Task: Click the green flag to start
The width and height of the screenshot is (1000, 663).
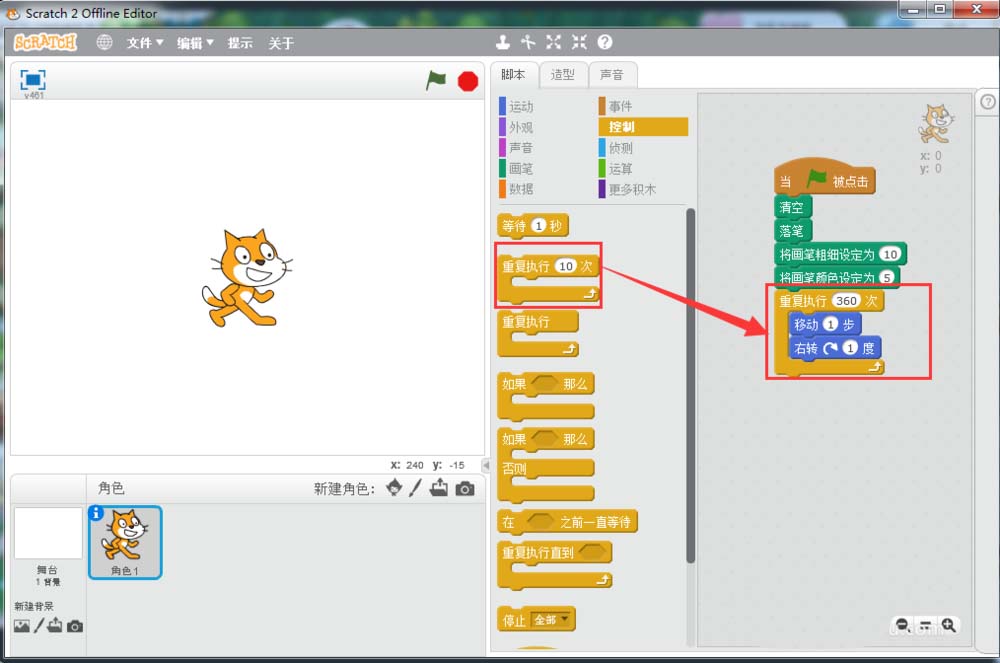Action: click(x=436, y=81)
